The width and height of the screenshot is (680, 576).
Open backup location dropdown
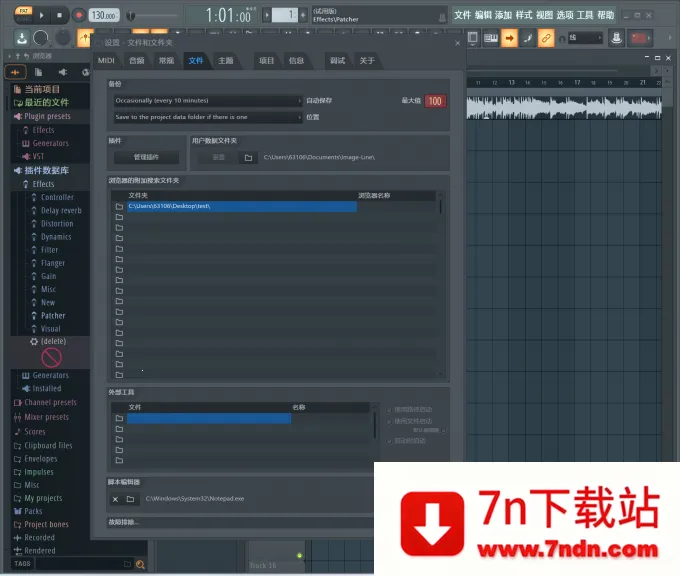[208, 117]
